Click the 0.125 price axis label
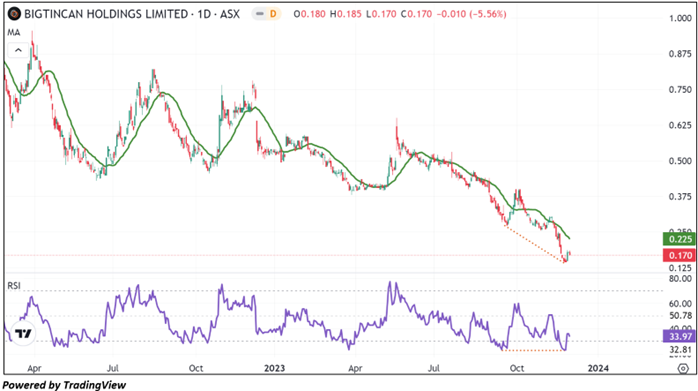The height and width of the screenshot is (391, 698). [x=680, y=268]
